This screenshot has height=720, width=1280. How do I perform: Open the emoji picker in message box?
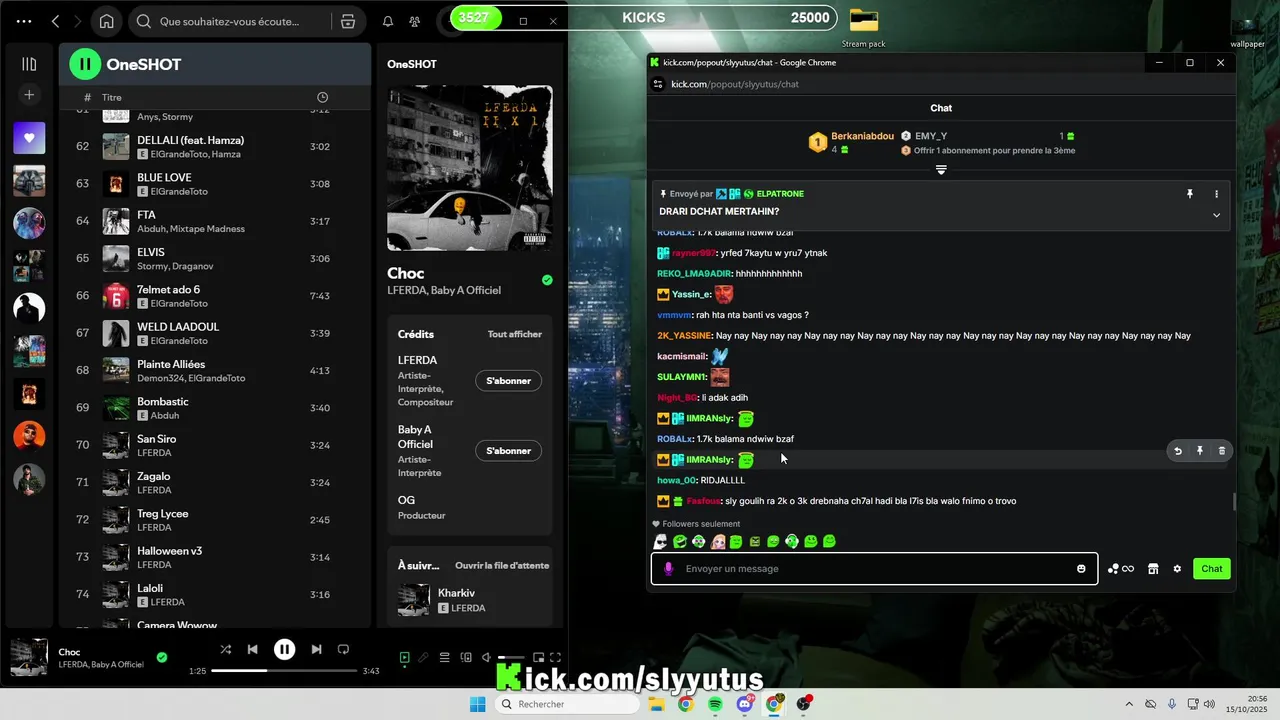(1081, 569)
